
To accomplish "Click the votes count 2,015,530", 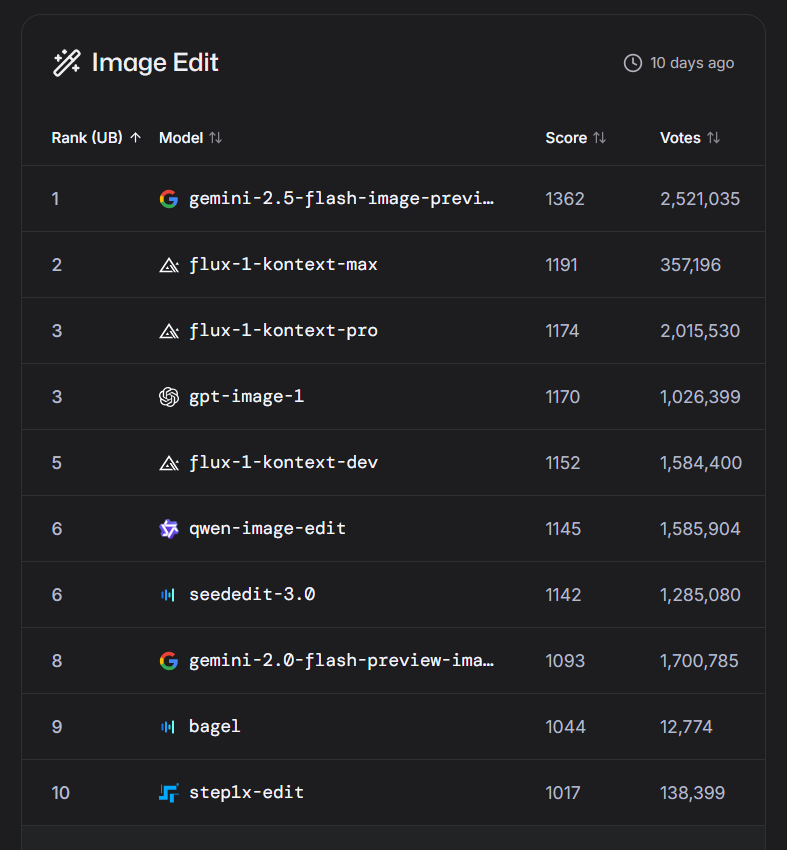I will [700, 331].
